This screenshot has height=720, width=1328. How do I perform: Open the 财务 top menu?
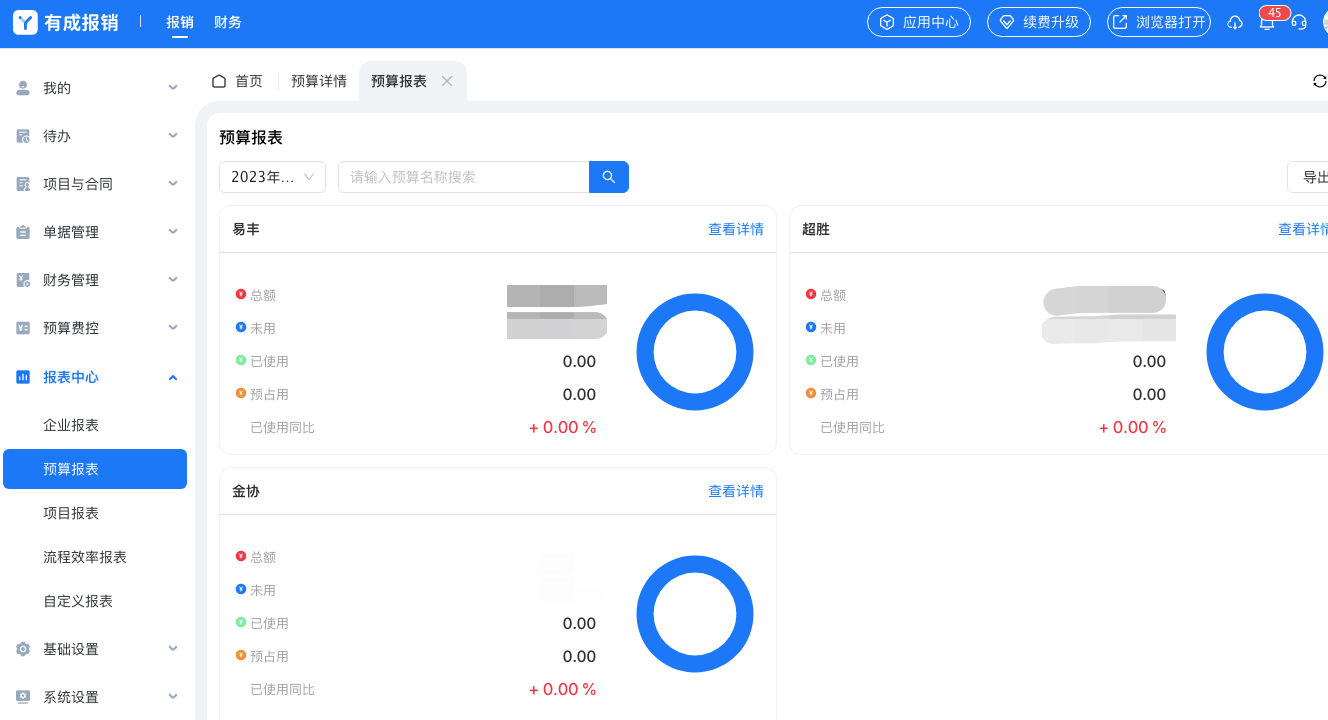228,22
